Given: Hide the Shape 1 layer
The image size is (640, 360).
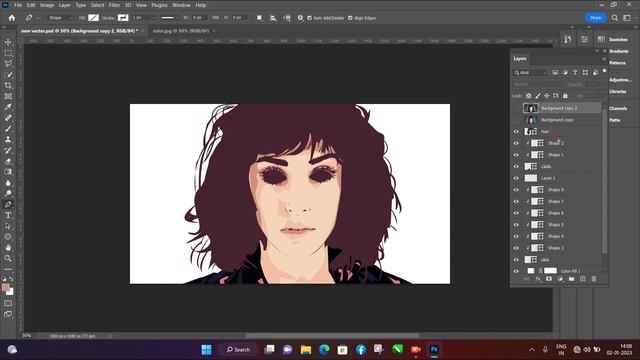Looking at the screenshot, I should coord(516,155).
